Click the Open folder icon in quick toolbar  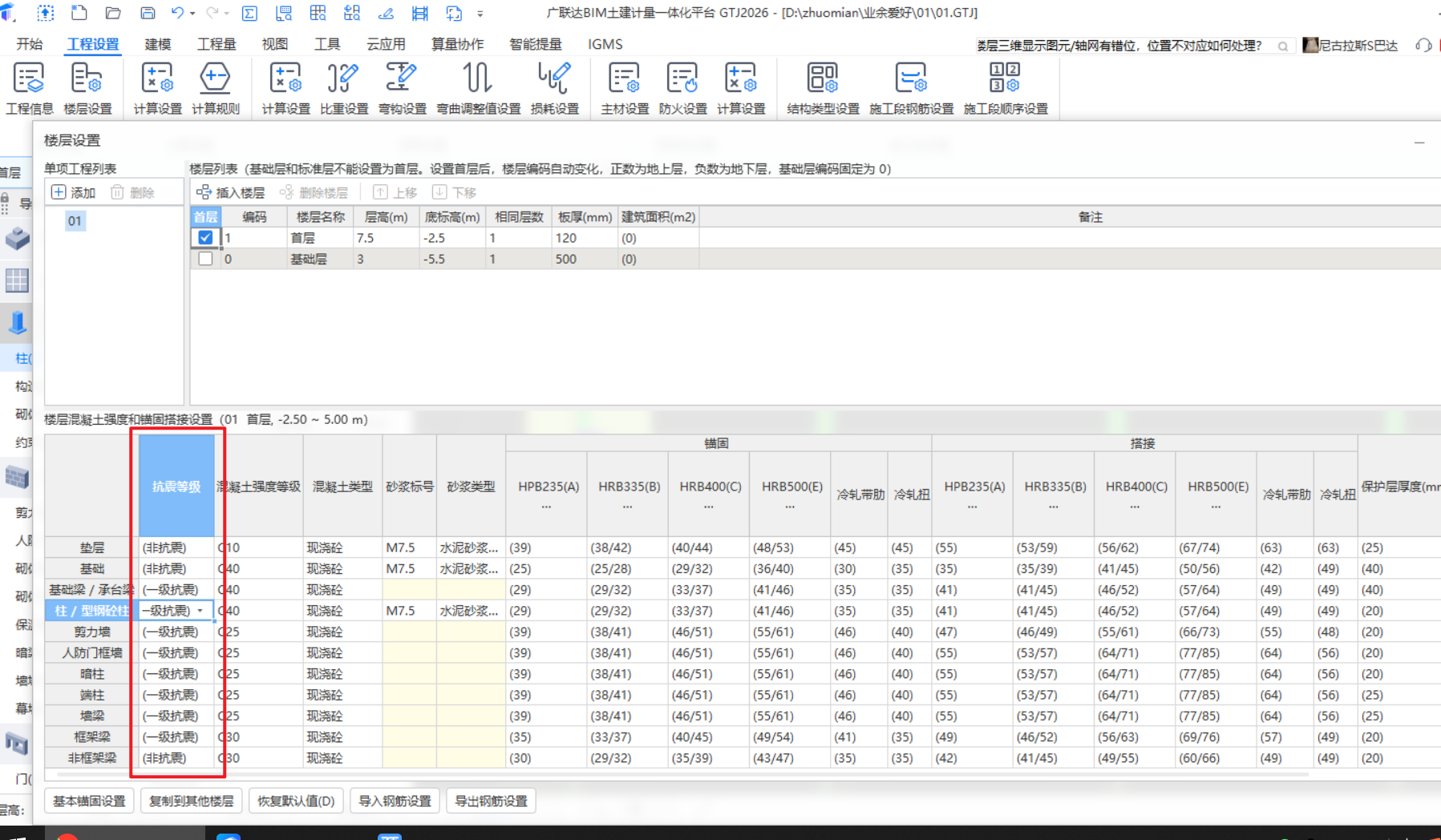(113, 13)
